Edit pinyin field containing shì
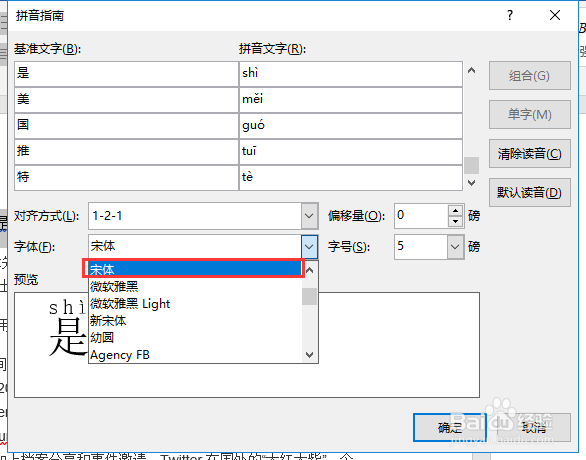This screenshot has height=460, width=586. click(351, 74)
